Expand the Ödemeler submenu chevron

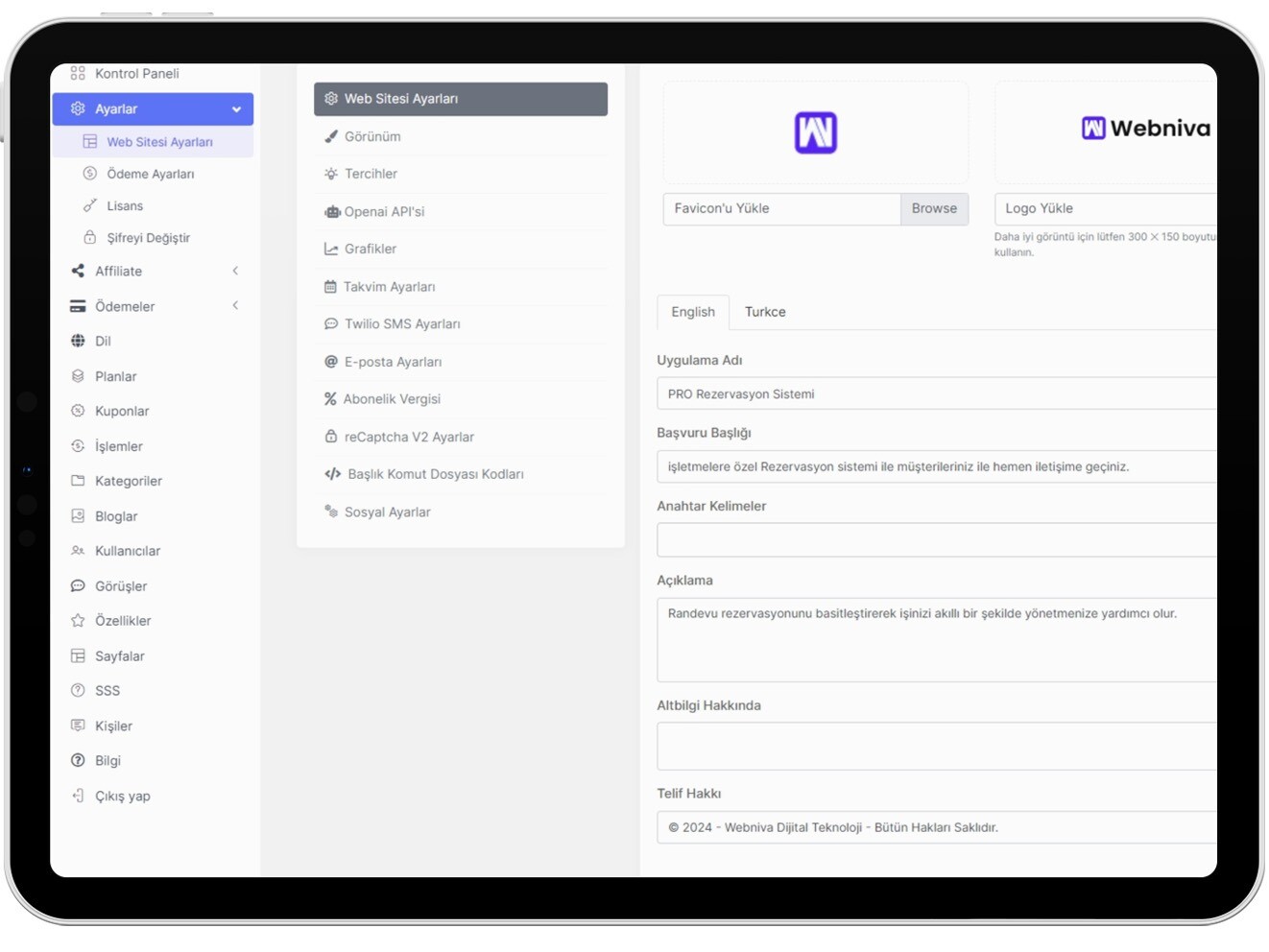235,305
